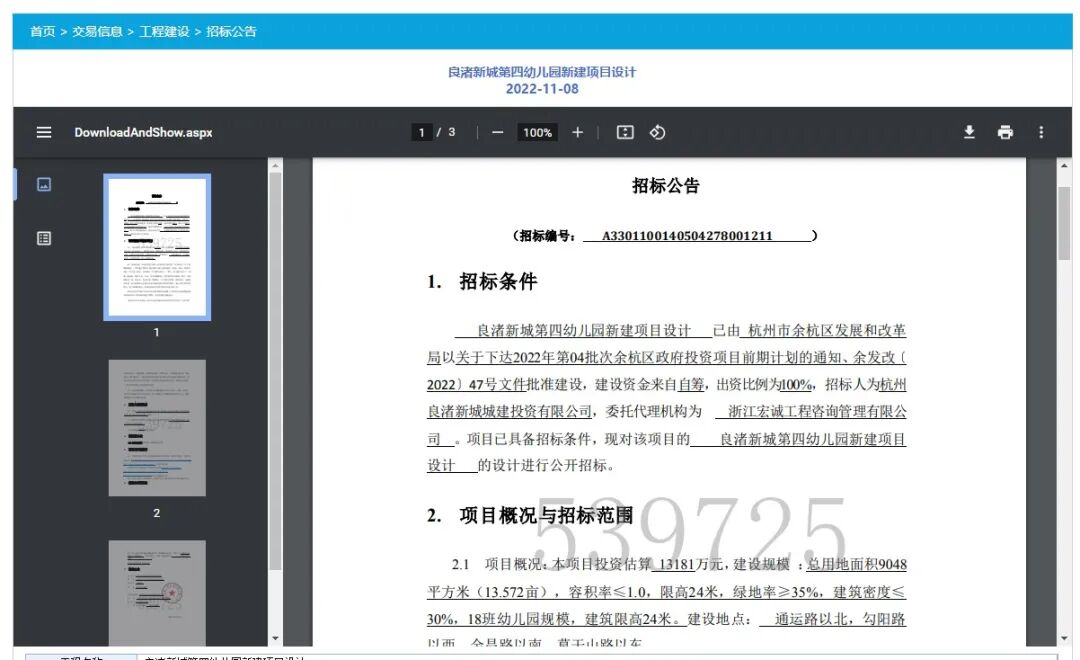Viewport: 1080px width, 660px height.
Task: Rotate the document counterclockwise
Action: tap(657, 132)
